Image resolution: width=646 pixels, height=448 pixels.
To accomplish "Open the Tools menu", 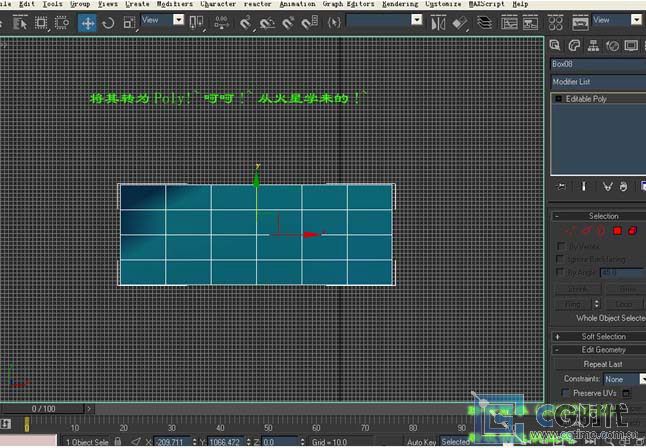I will coord(52,4).
